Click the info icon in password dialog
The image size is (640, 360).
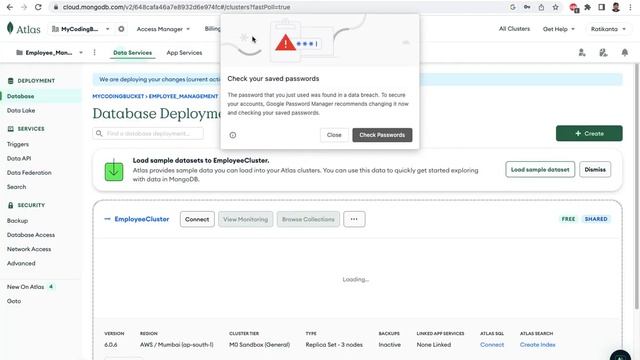tap(233, 135)
